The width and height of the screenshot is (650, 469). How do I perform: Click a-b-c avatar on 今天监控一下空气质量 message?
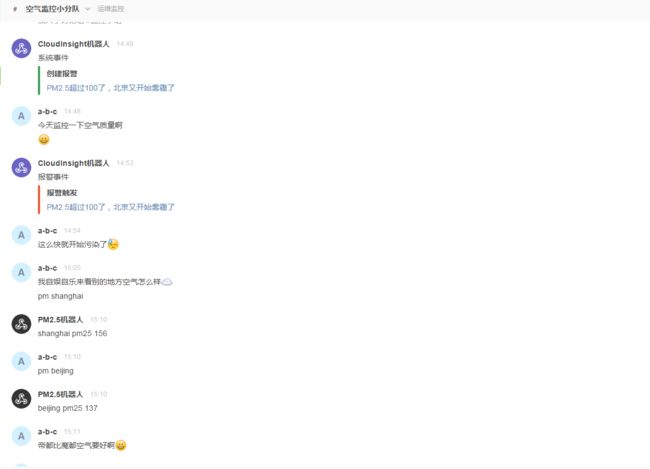tap(21, 116)
